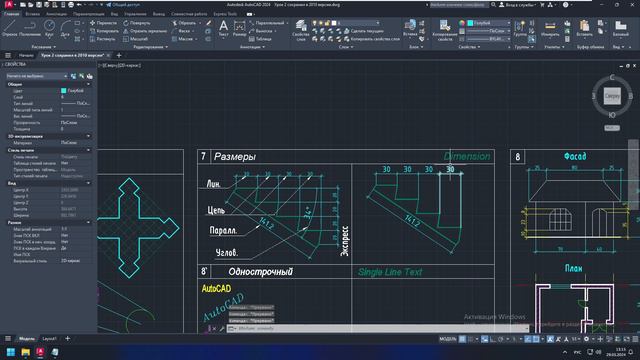Toggle snap mode in status bar

point(470,339)
